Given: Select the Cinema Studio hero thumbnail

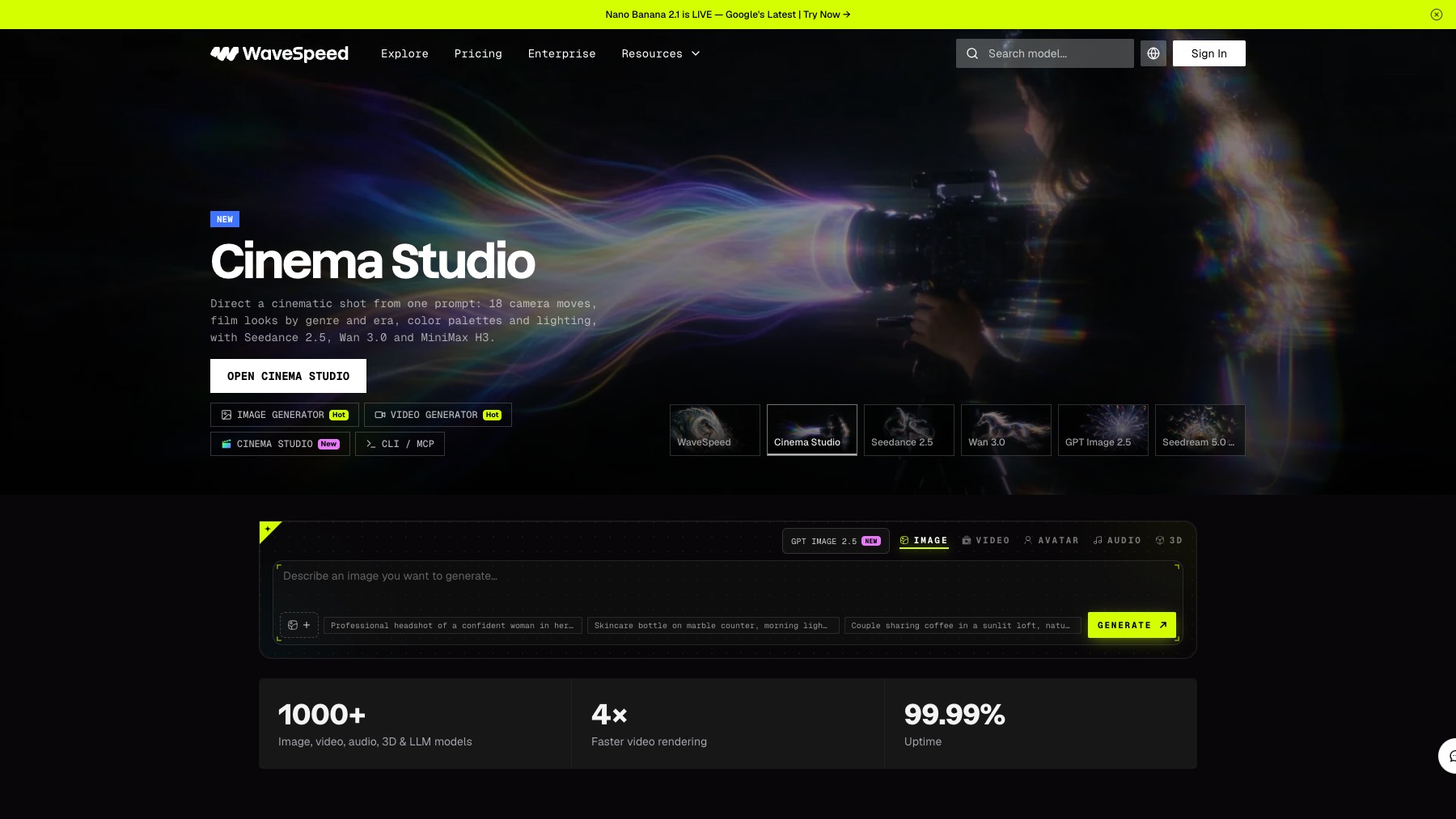Looking at the screenshot, I should pyautogui.click(x=812, y=430).
